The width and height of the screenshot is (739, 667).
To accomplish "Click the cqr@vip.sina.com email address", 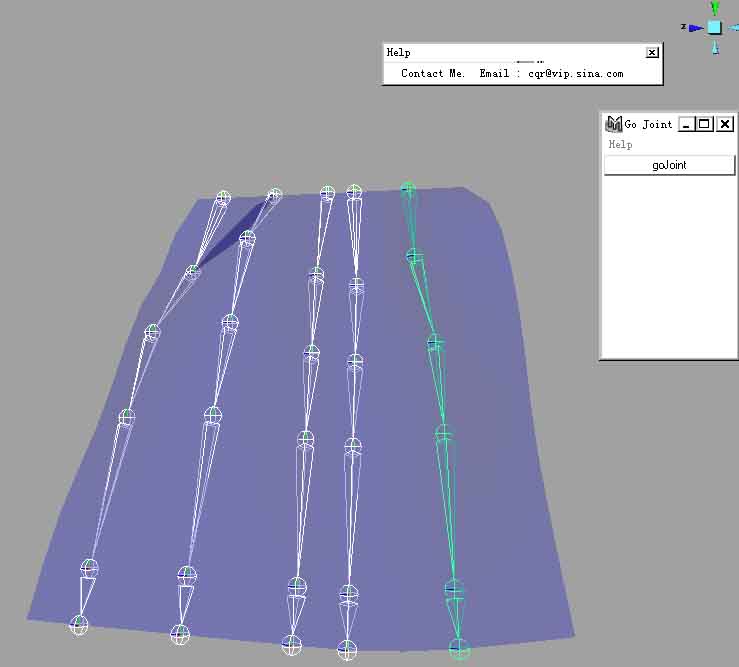I will tap(575, 73).
